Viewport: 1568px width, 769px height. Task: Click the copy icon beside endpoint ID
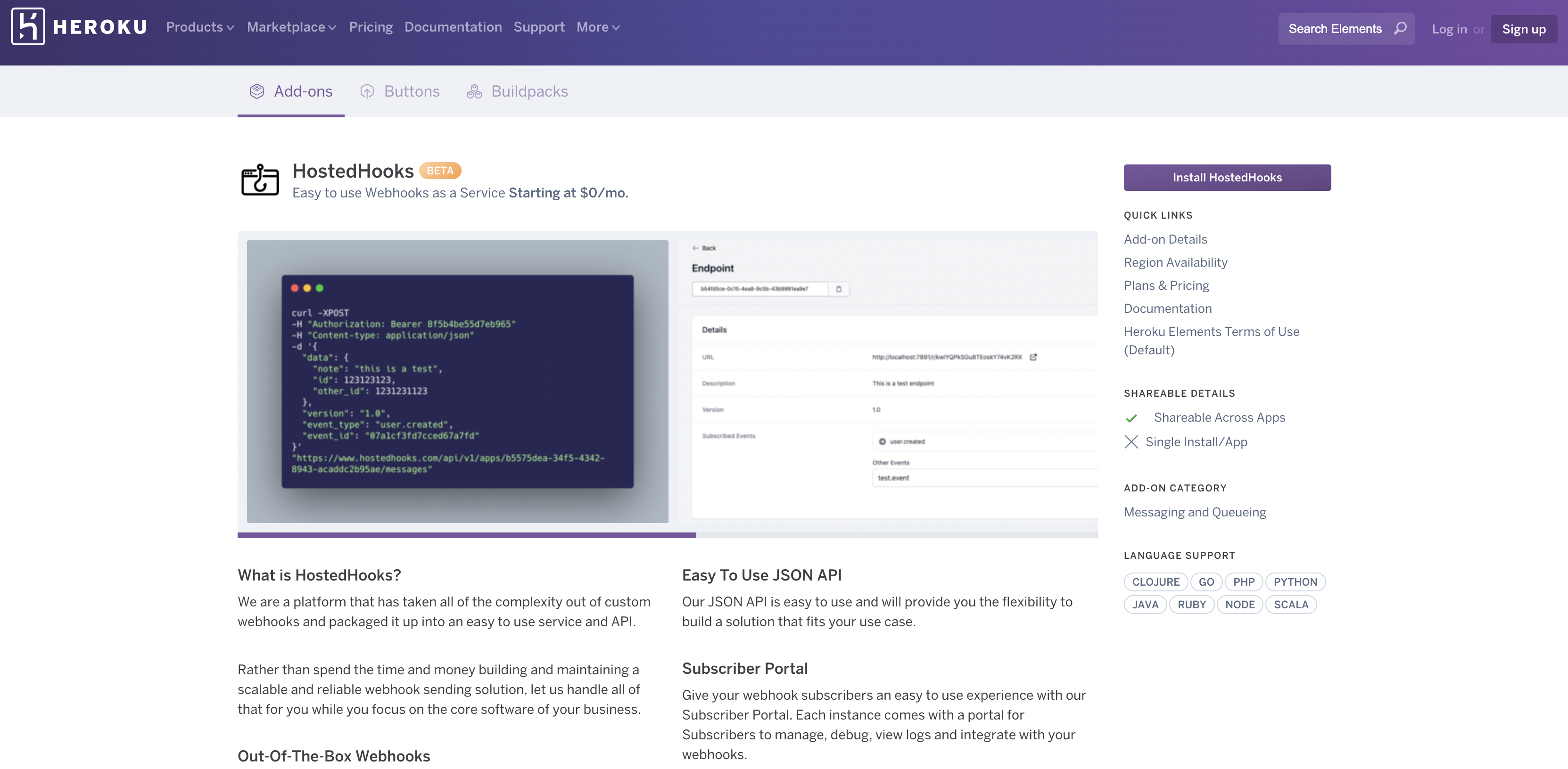[839, 289]
